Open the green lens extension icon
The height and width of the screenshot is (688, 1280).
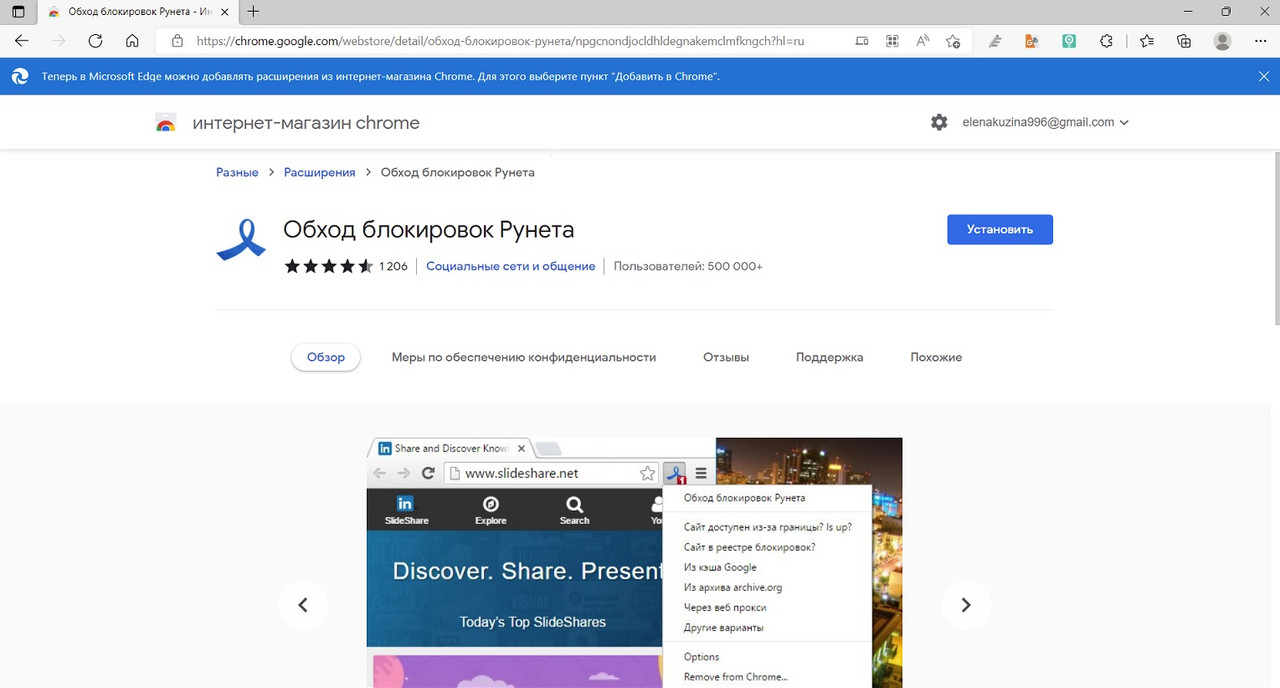1069,41
